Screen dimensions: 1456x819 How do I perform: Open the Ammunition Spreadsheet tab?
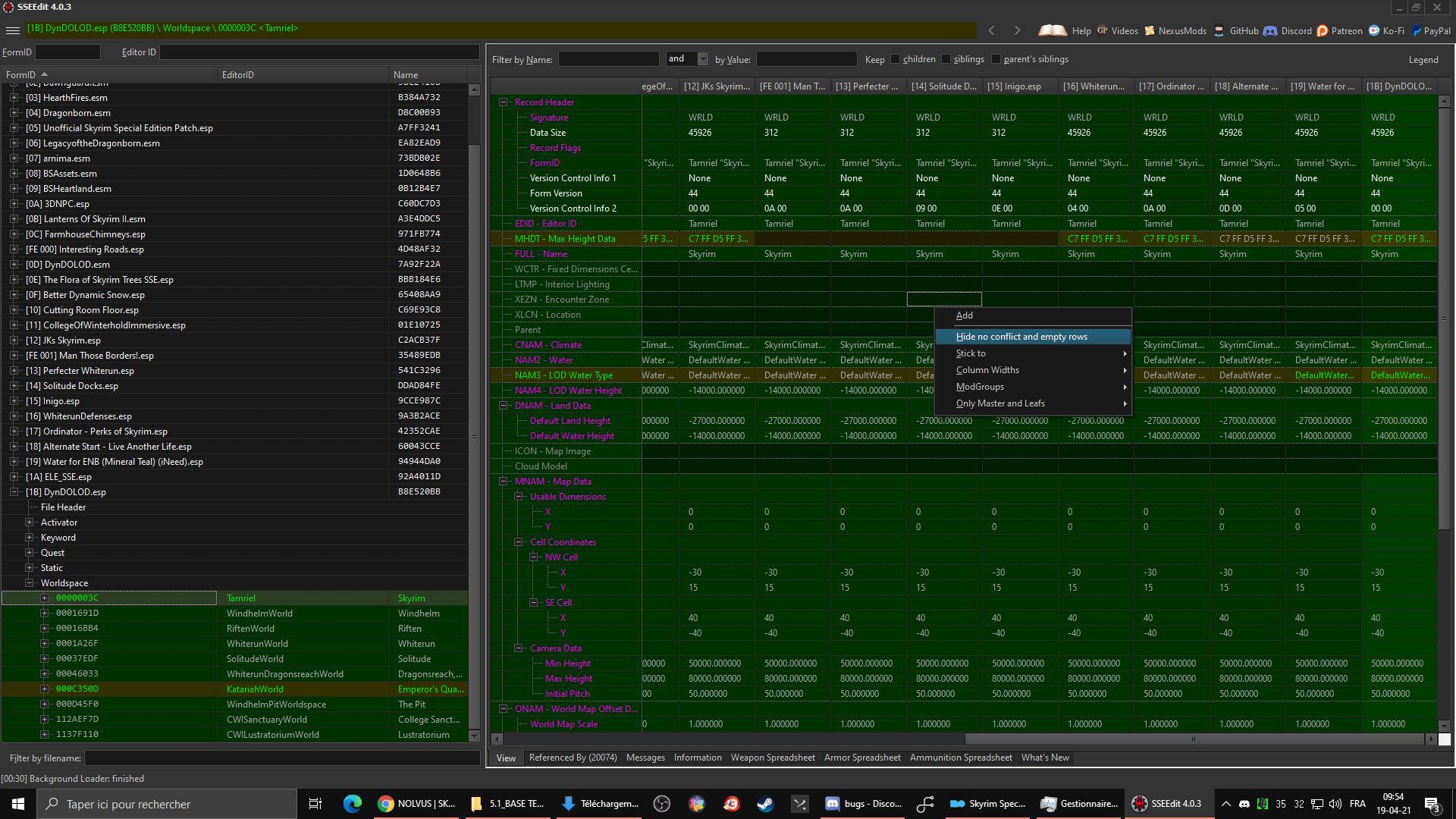(x=961, y=758)
